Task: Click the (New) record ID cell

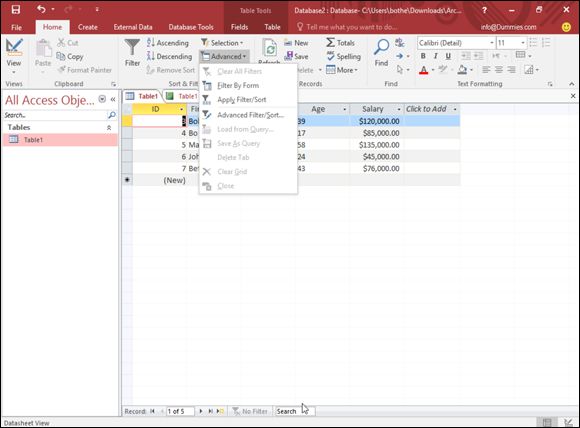Action: (159, 180)
